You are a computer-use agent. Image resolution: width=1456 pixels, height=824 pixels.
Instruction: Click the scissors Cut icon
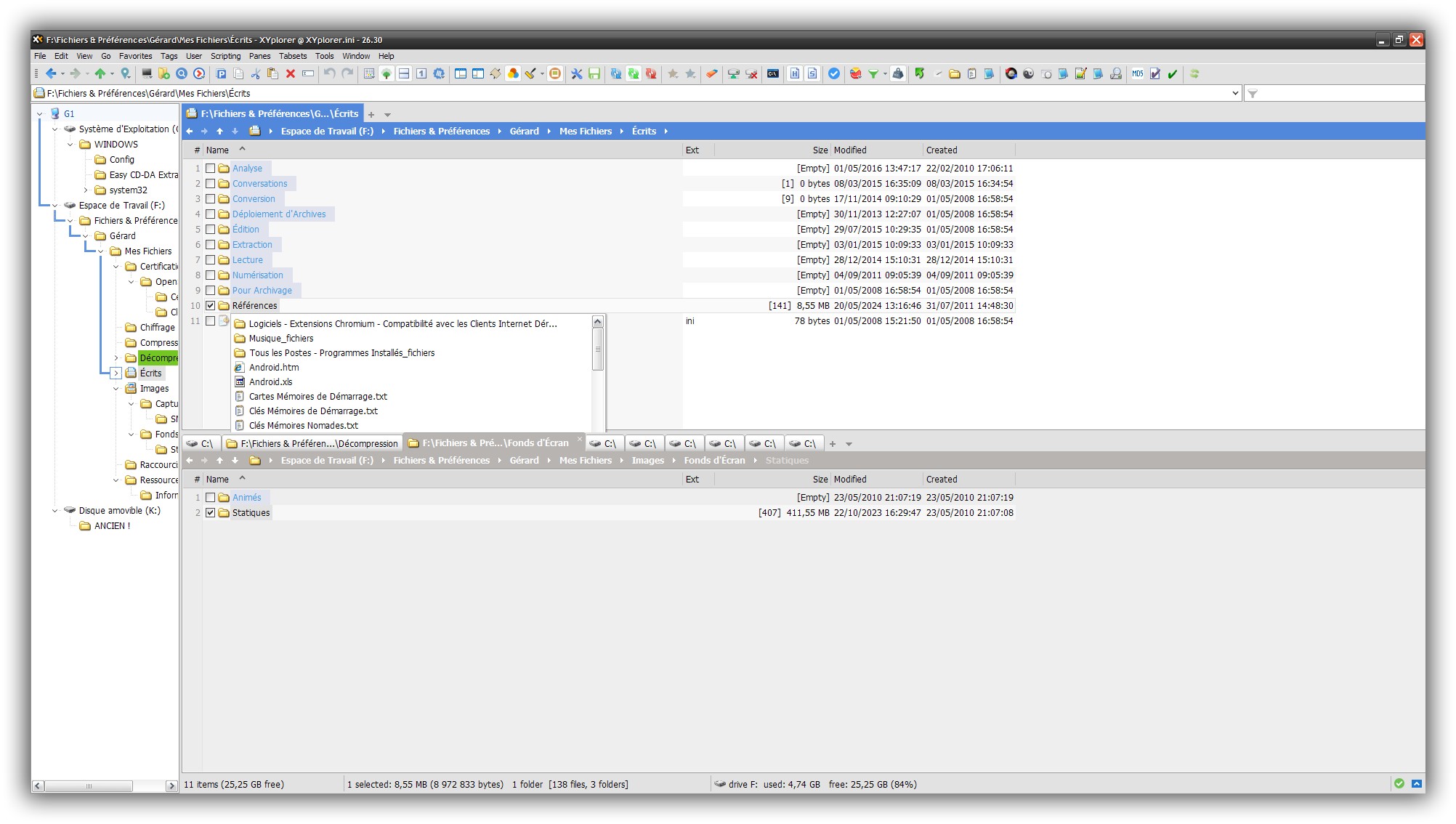(256, 73)
